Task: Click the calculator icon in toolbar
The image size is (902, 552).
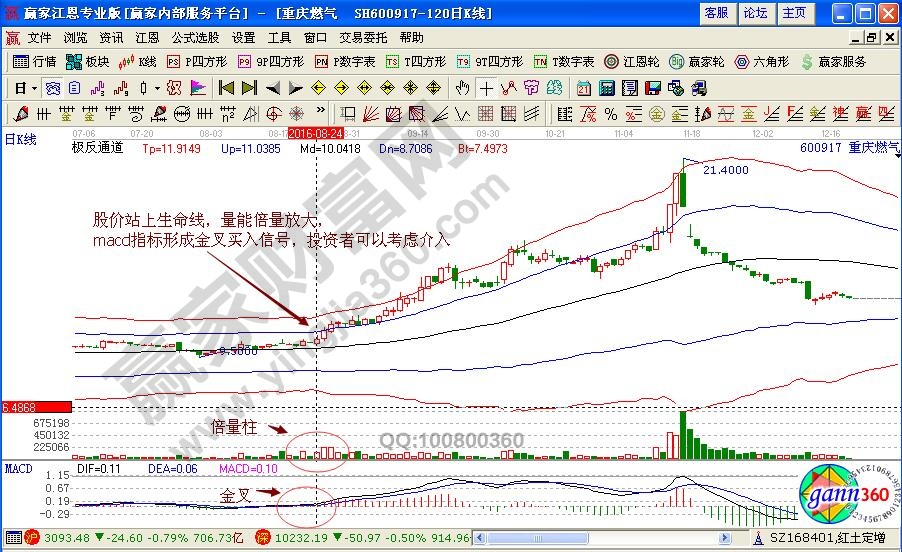Action: click(x=608, y=87)
